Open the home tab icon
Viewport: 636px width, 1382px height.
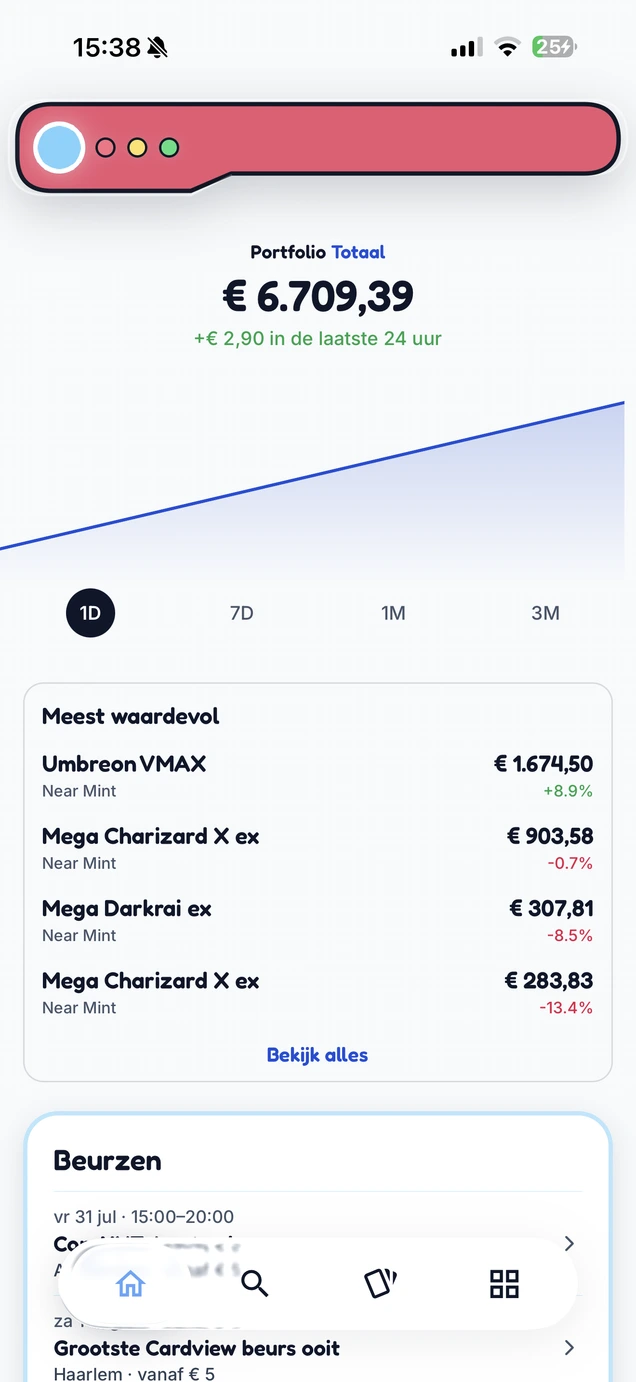point(130,1284)
